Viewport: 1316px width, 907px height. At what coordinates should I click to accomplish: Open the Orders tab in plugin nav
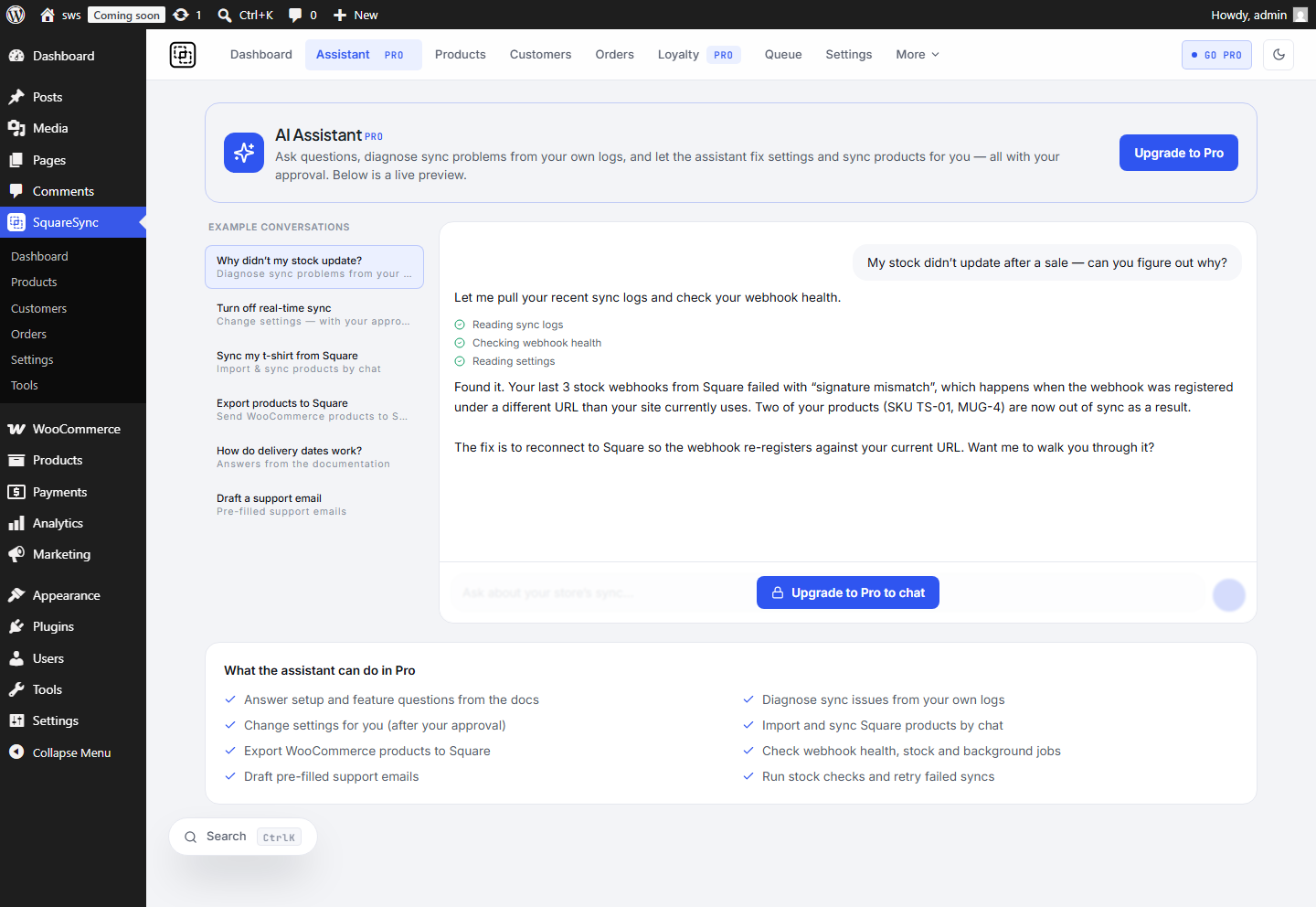pyautogui.click(x=614, y=55)
